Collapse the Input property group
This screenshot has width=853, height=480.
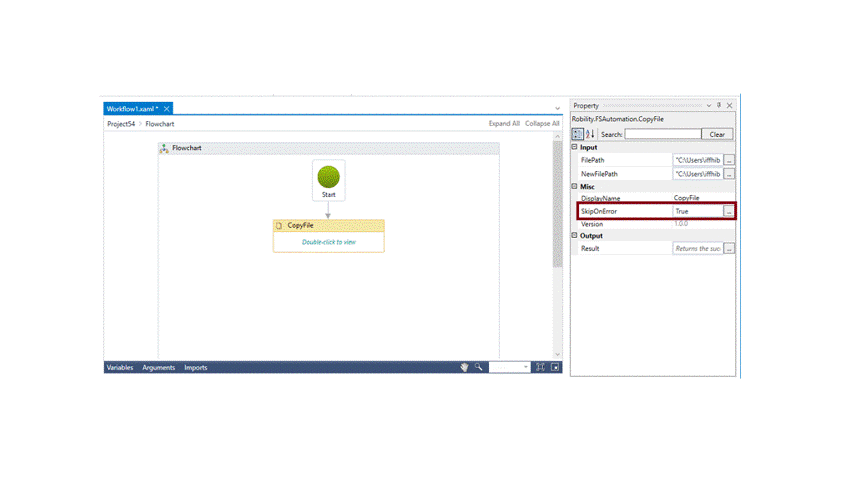tap(575, 147)
